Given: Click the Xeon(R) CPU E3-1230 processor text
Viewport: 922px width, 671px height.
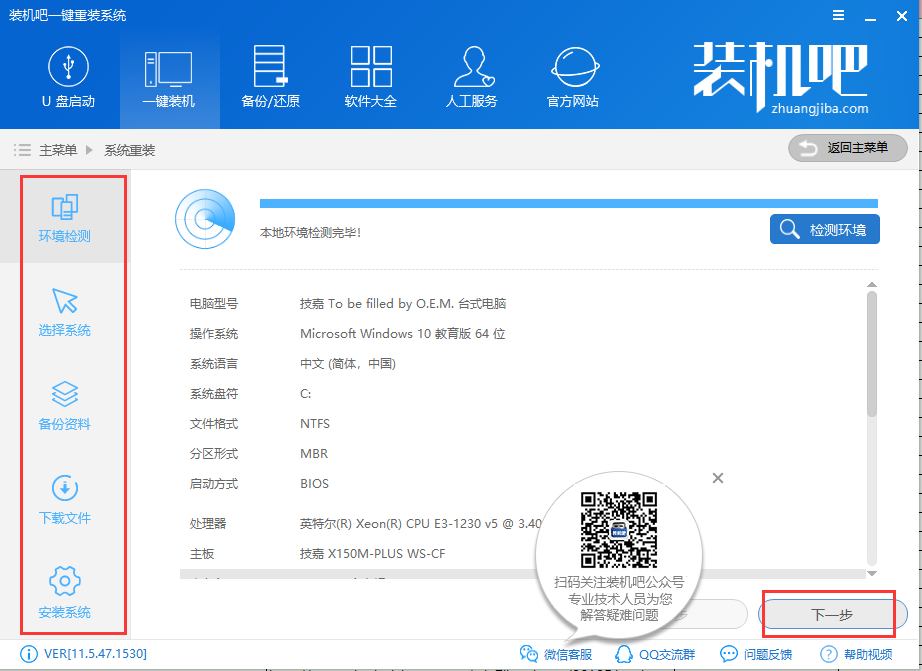Looking at the screenshot, I should 420,523.
